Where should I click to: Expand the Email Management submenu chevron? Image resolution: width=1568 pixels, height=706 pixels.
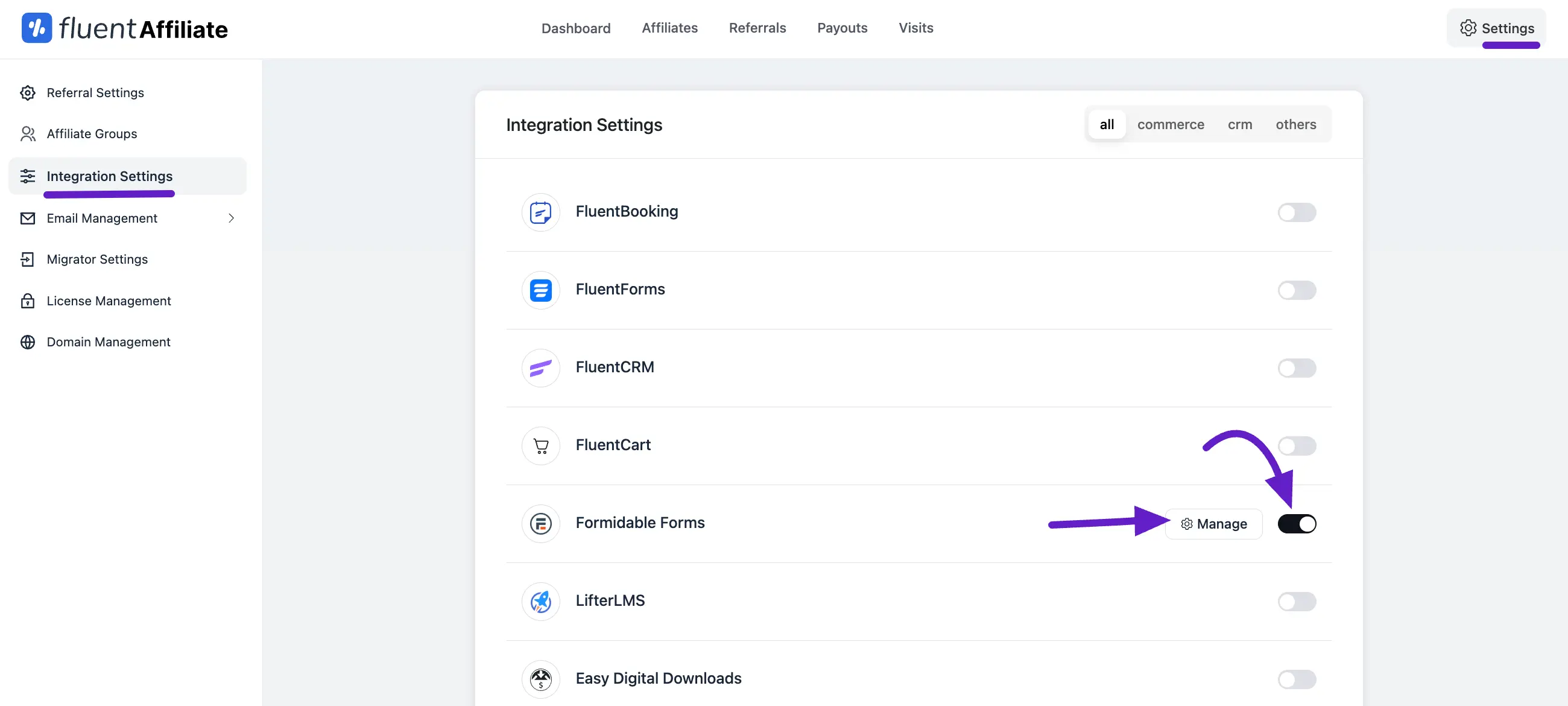tap(231, 218)
